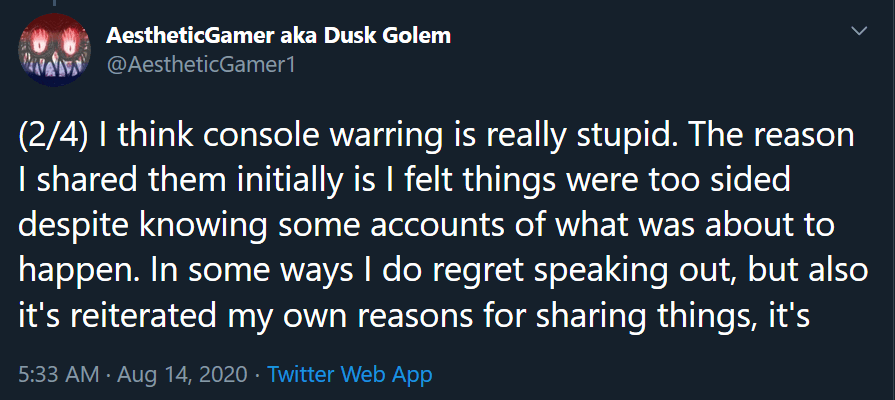This screenshot has width=895, height=400.
Task: Visit the @AestheticGamer1 handle
Action: coord(200,66)
